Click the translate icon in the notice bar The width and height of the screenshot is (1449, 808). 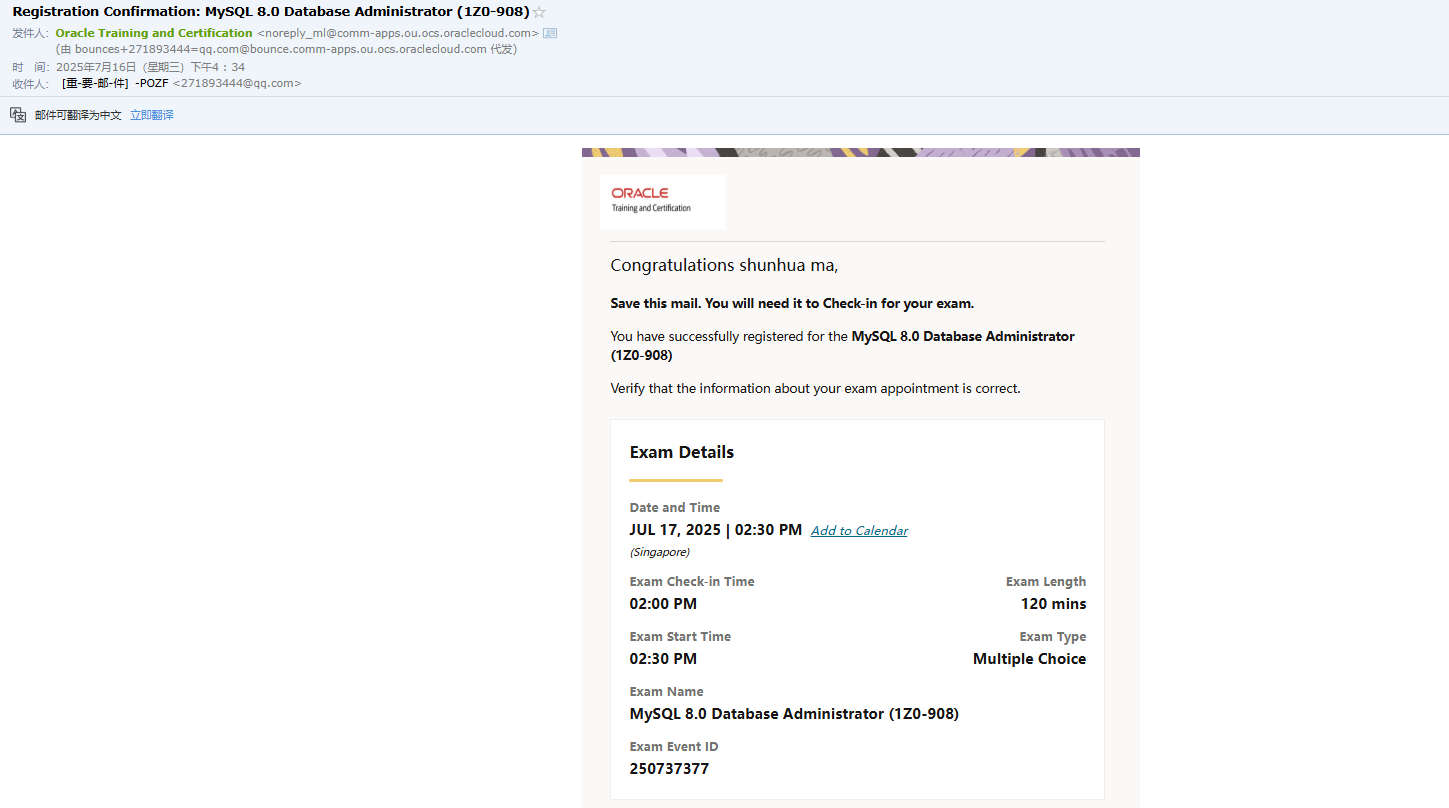coord(18,115)
